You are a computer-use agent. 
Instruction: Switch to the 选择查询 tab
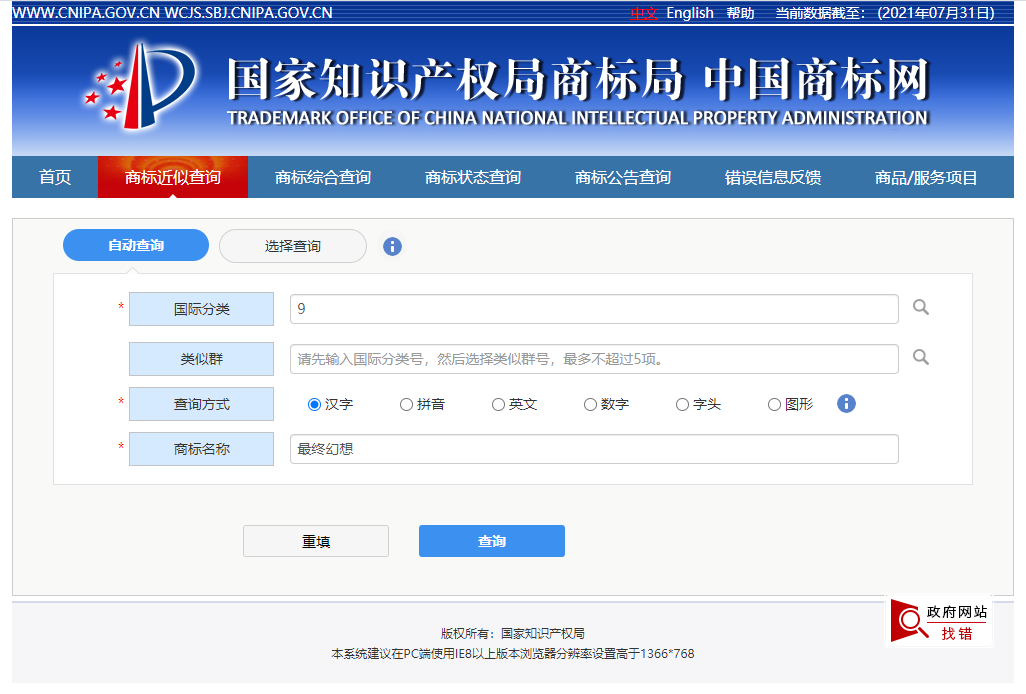coord(293,246)
